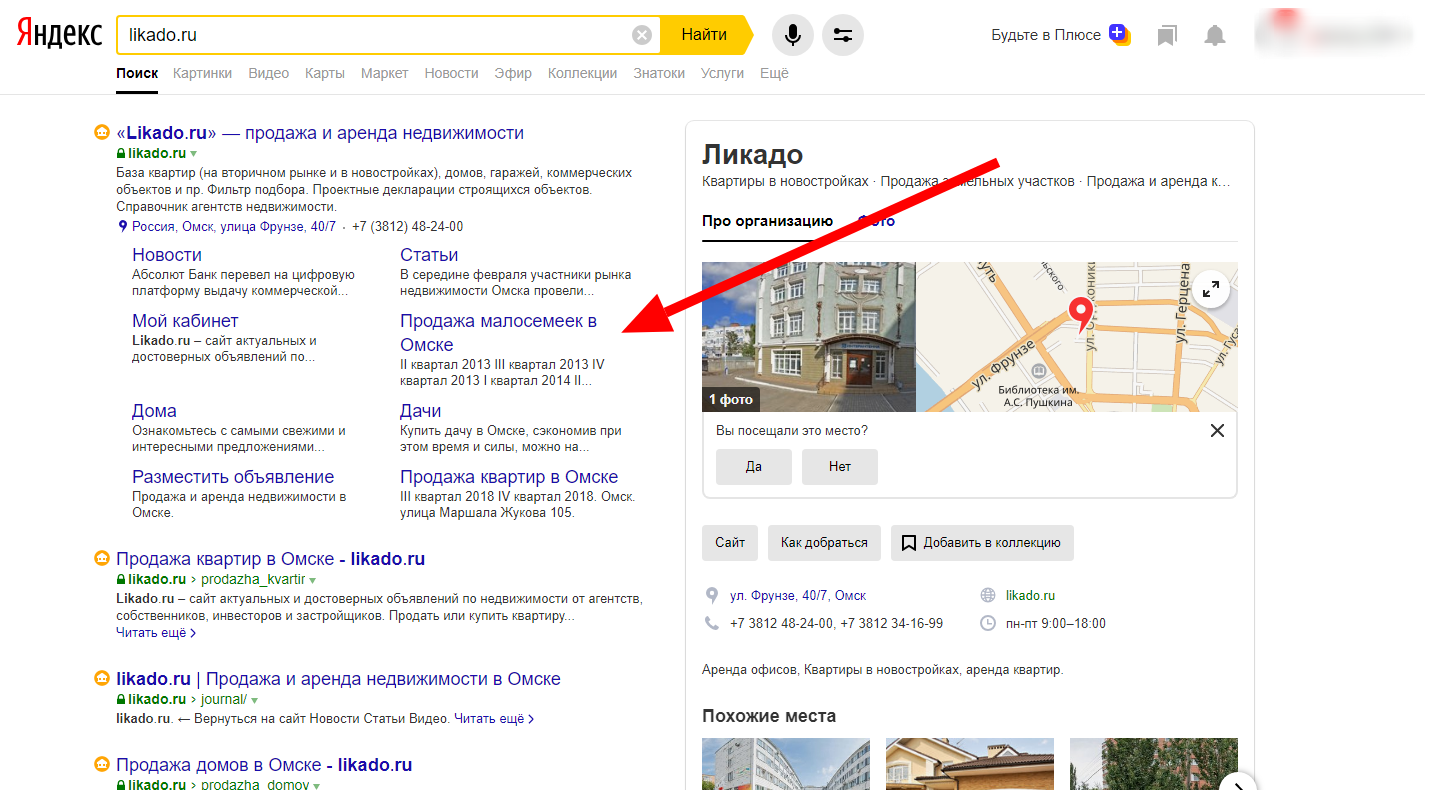Open dropdown arrow after prodazha_kvartir URL
Viewport: 1440px width, 790px height.
(312, 580)
